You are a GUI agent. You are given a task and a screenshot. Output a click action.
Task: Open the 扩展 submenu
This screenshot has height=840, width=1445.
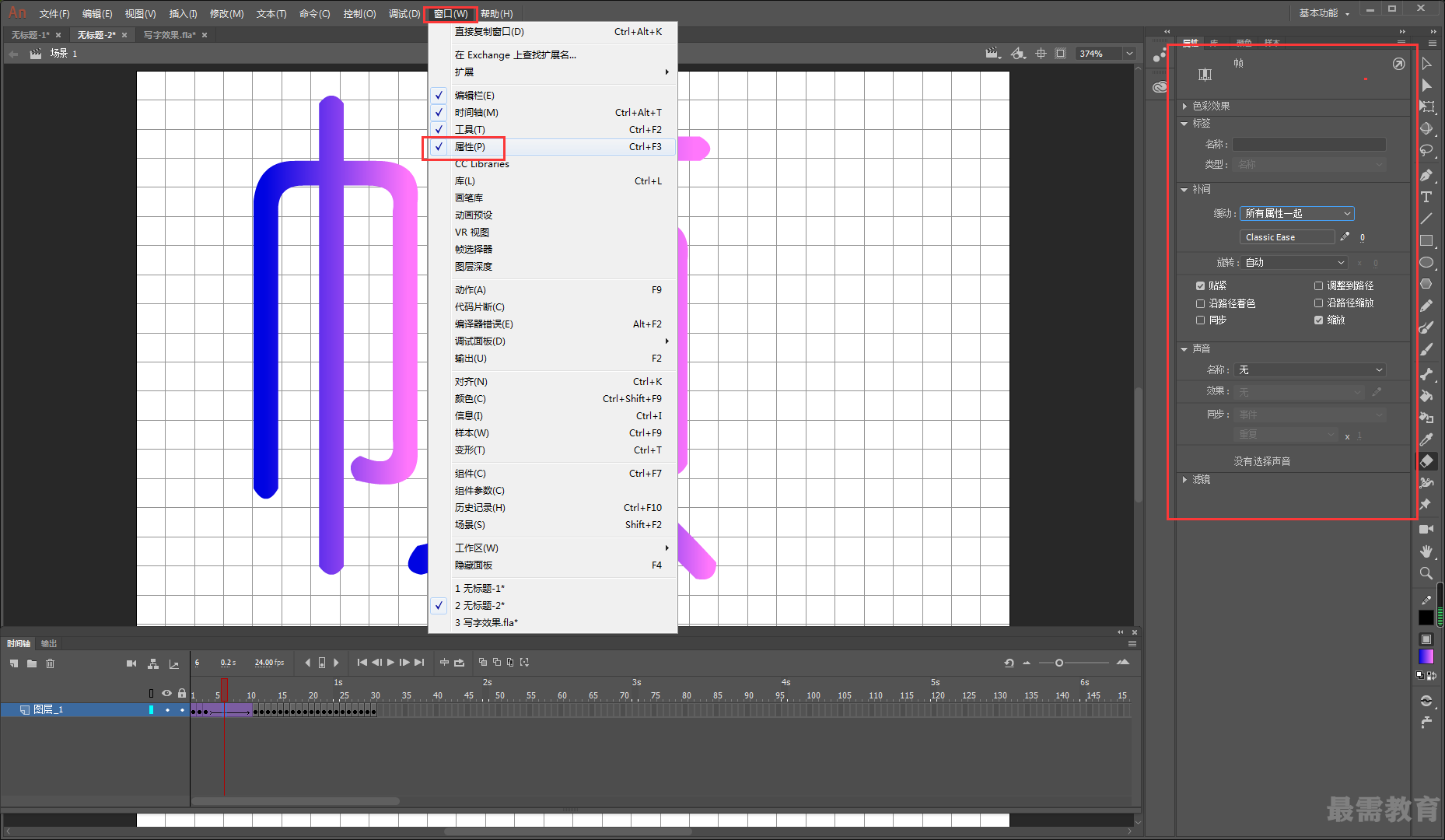(x=552, y=72)
